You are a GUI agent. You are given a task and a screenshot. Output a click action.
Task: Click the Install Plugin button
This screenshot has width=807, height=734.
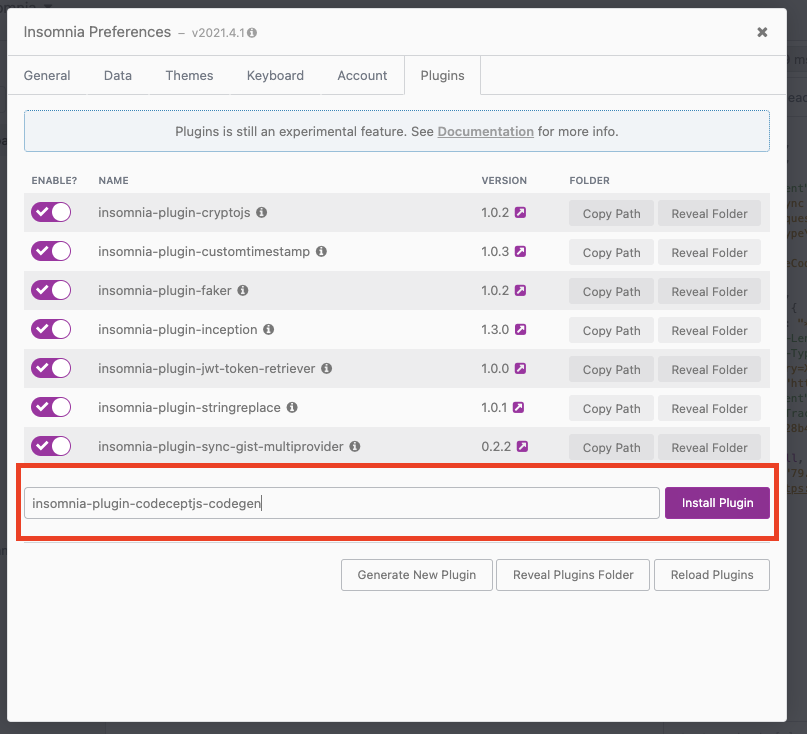[x=717, y=503]
